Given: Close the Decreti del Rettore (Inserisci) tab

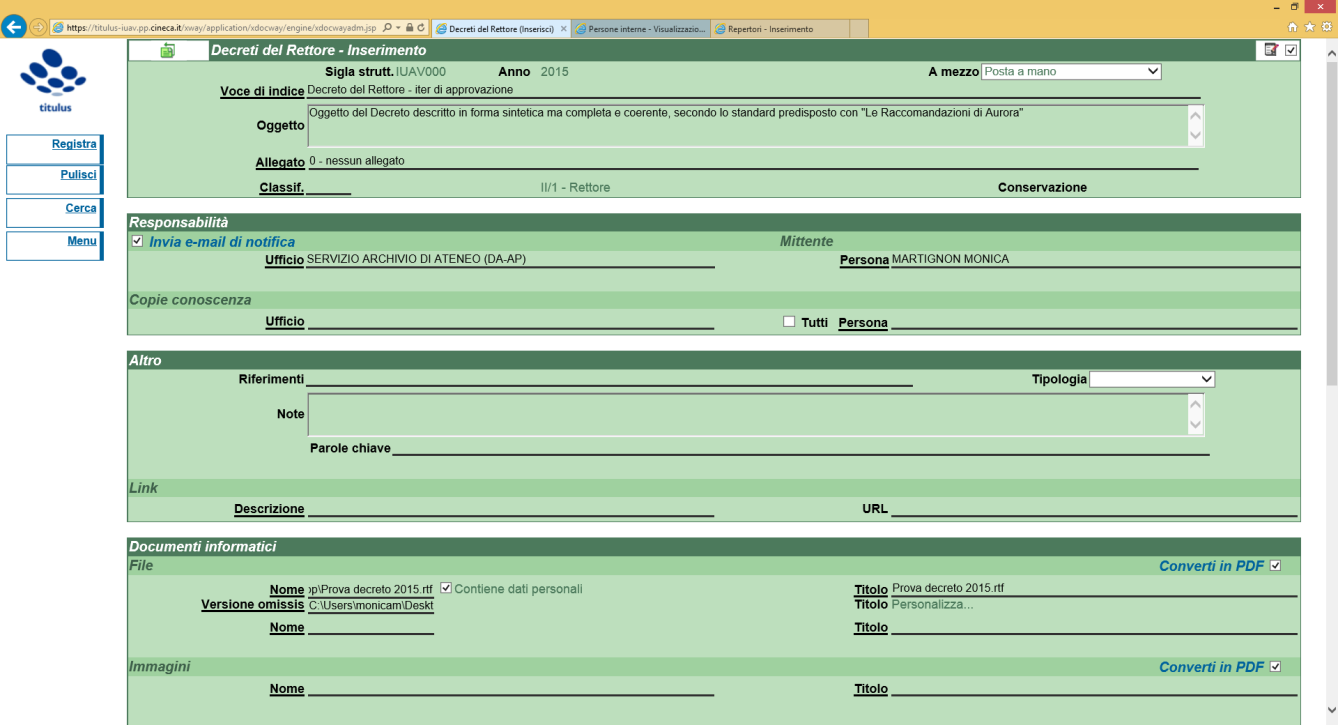Looking at the screenshot, I should (562, 29).
